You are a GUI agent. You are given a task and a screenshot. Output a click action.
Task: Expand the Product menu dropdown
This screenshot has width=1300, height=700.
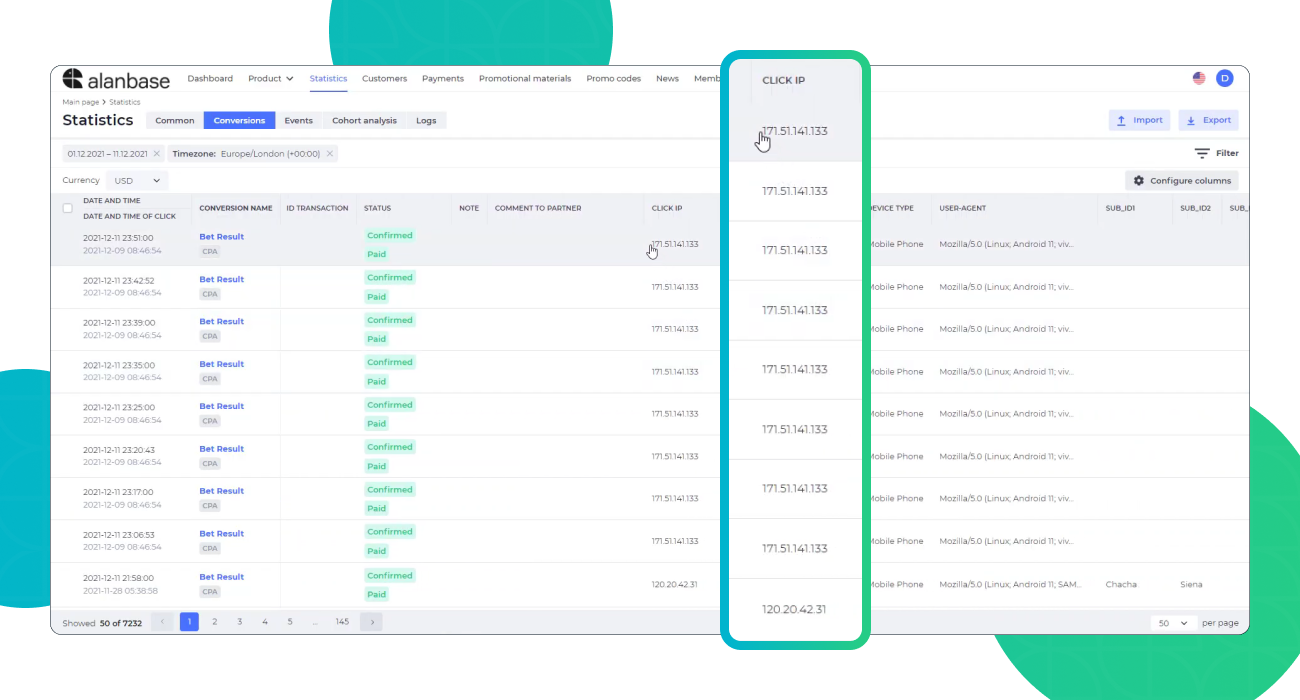point(270,79)
